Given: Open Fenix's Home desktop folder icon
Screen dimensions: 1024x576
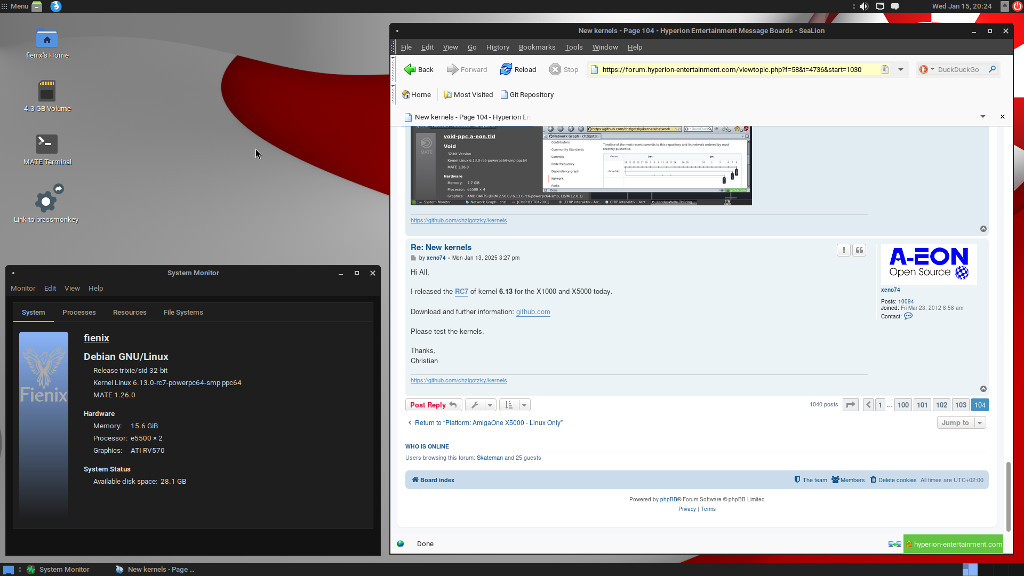Looking at the screenshot, I should [46, 44].
